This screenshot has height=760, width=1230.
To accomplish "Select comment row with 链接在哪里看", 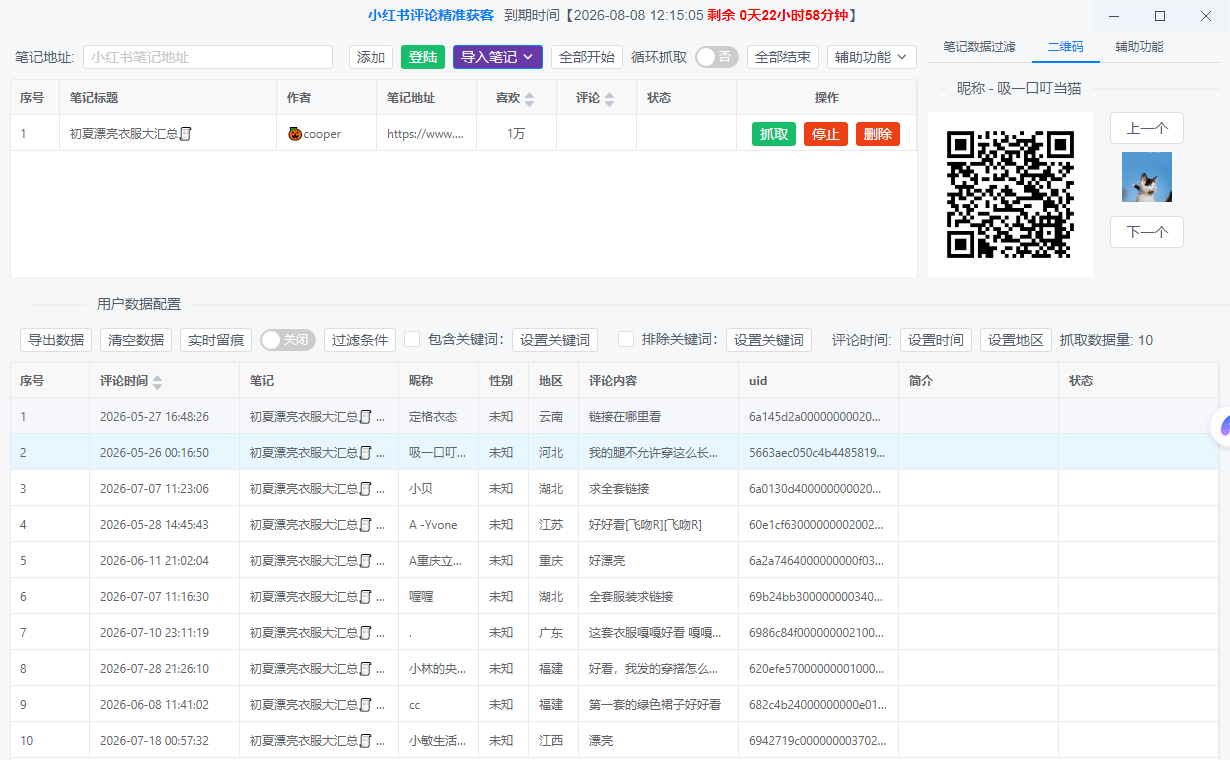I will click(615, 417).
